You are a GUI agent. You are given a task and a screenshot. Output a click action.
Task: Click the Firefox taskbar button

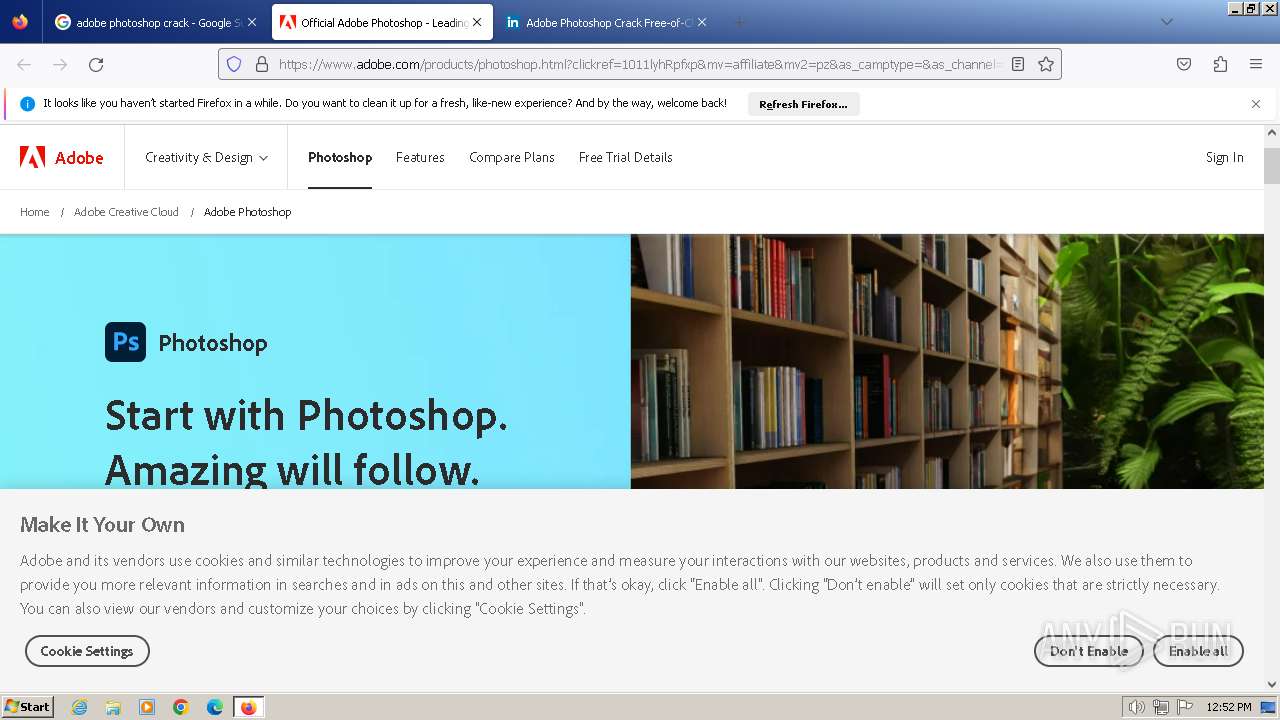click(x=248, y=707)
